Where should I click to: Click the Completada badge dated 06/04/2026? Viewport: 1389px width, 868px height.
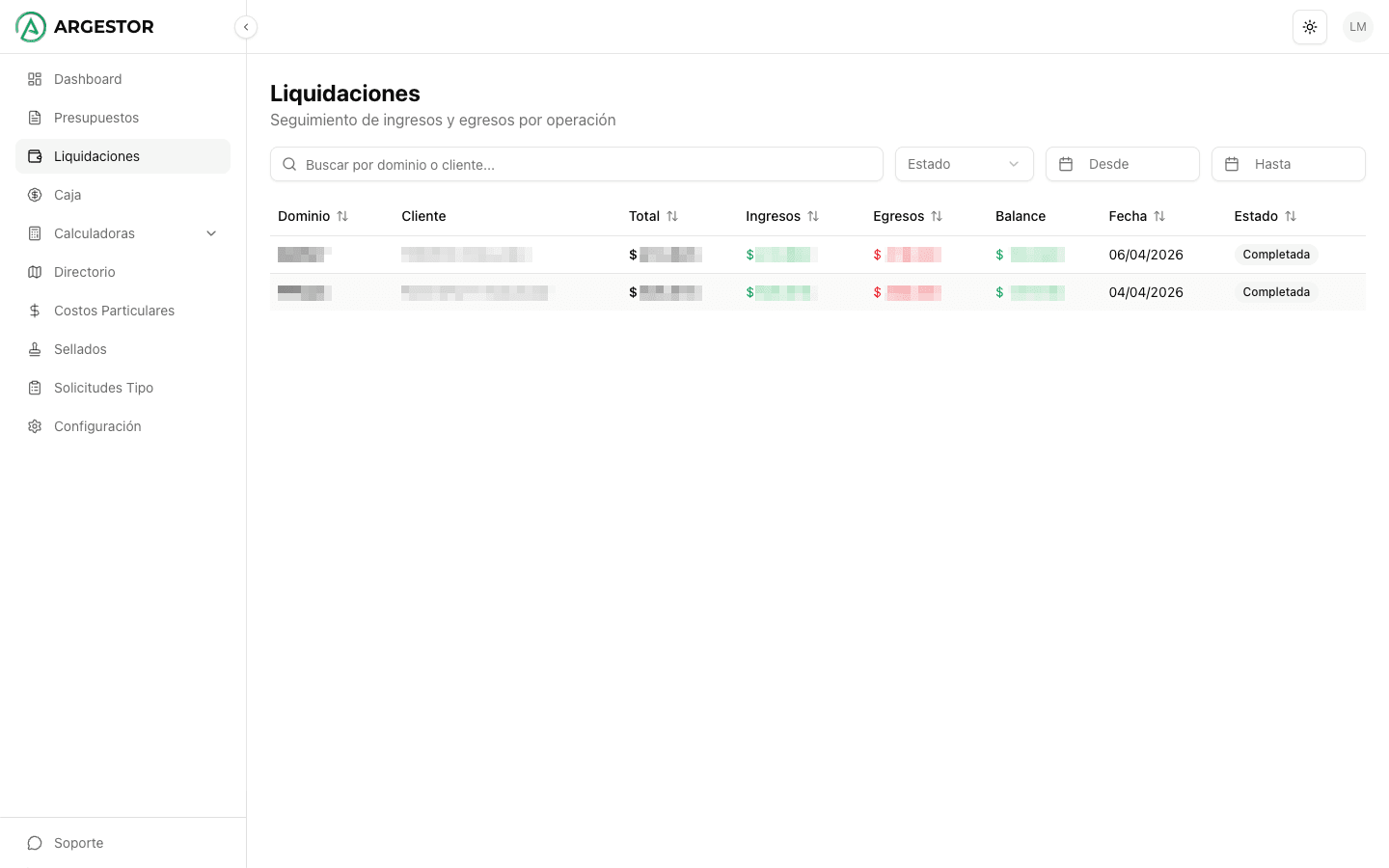(1275, 255)
